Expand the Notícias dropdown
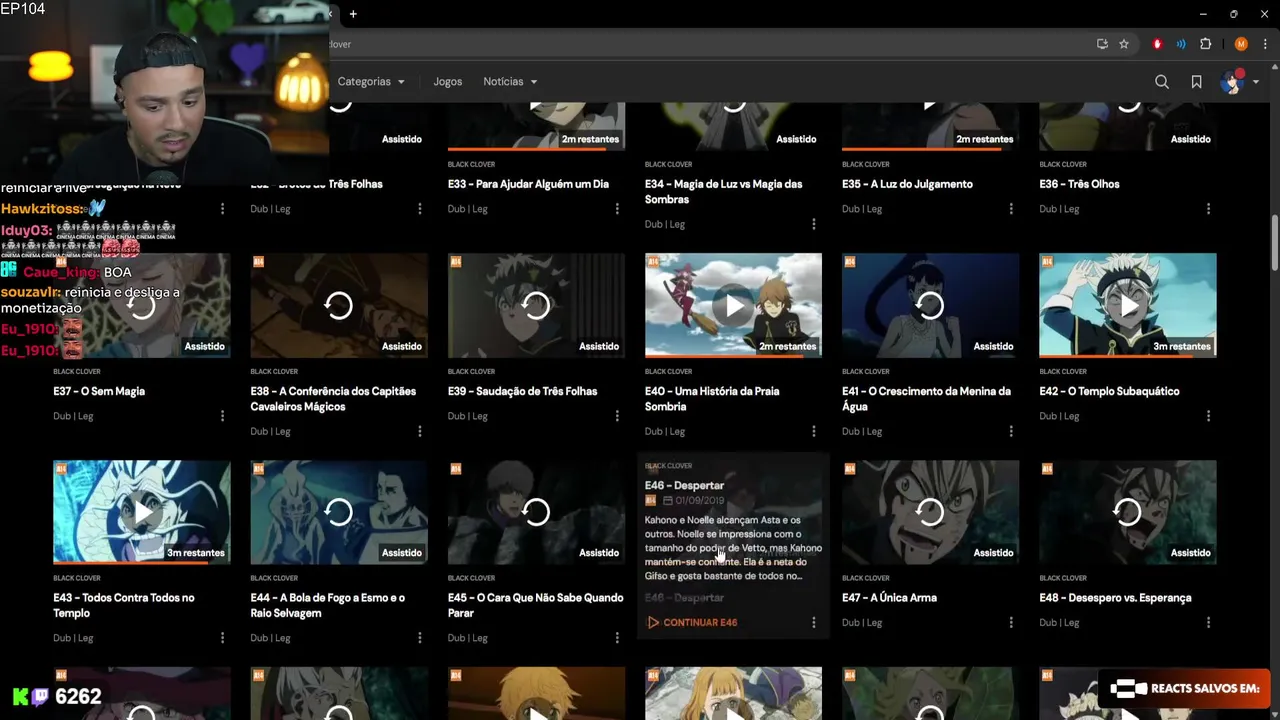 point(510,82)
